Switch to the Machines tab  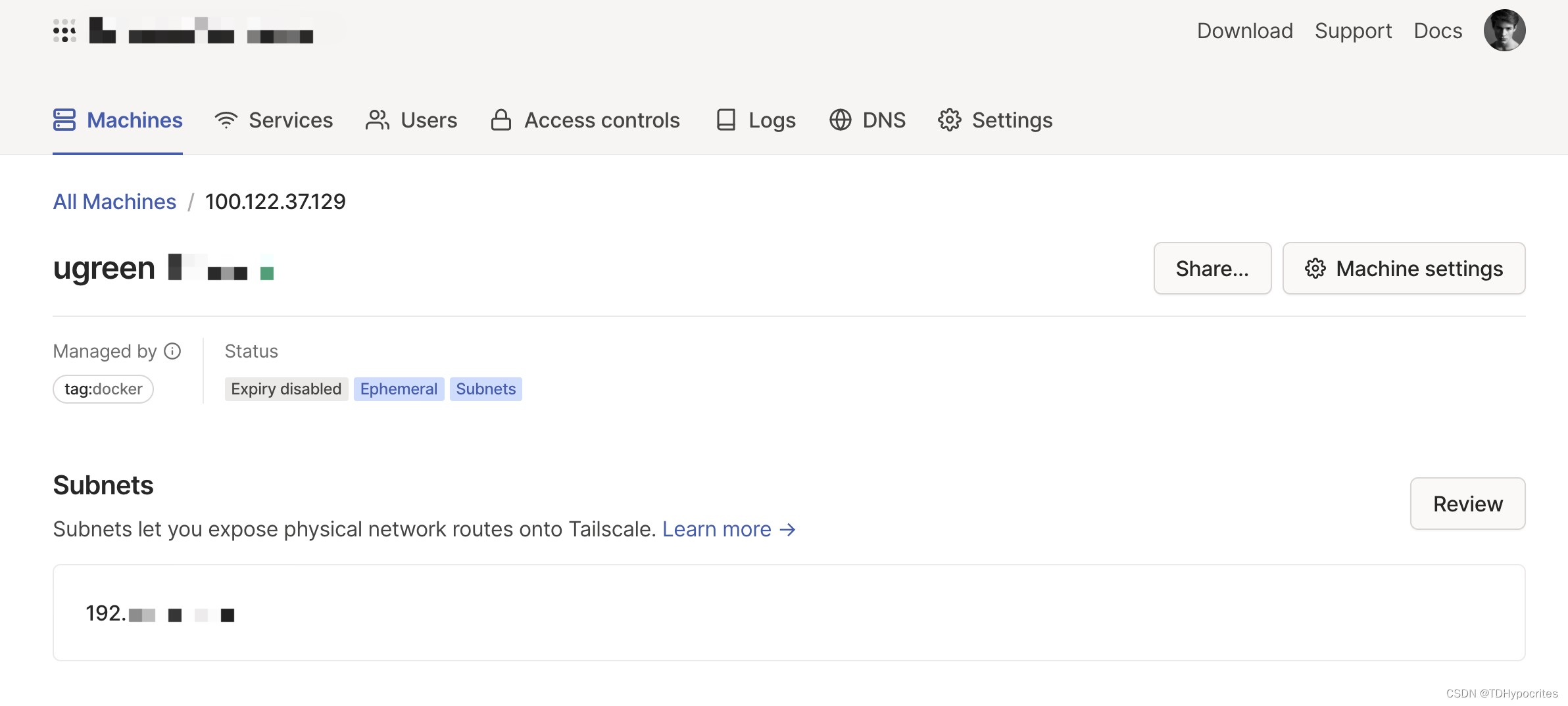118,120
